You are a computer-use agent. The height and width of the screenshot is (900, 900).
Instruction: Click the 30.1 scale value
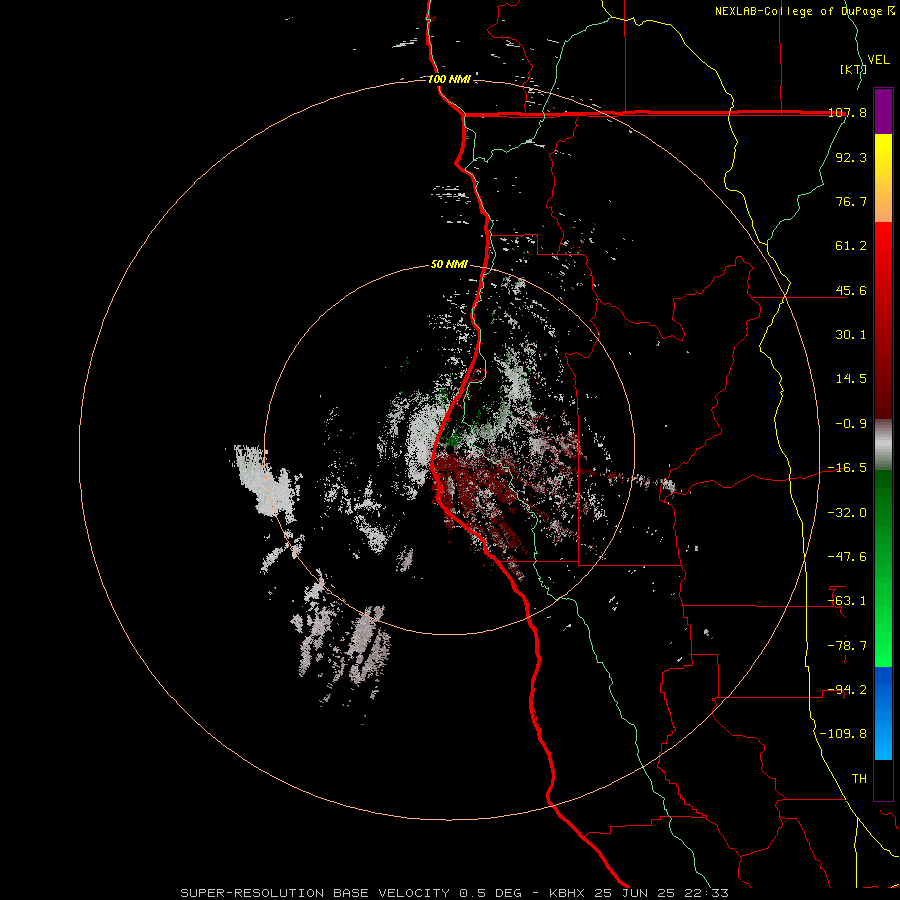pyautogui.click(x=851, y=335)
